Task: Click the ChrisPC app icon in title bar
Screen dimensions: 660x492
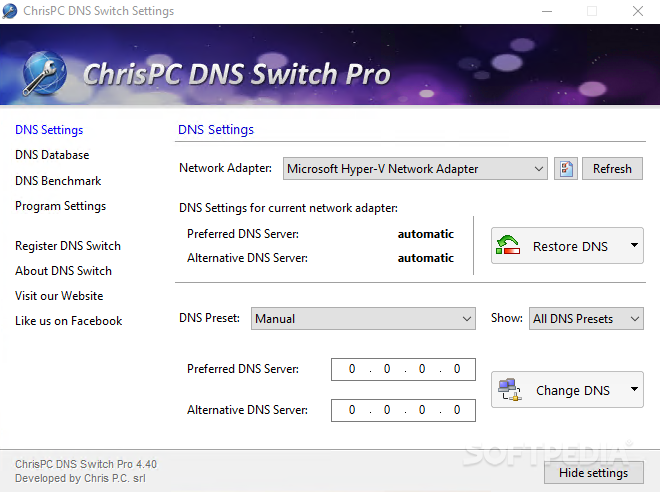Action: (10, 11)
